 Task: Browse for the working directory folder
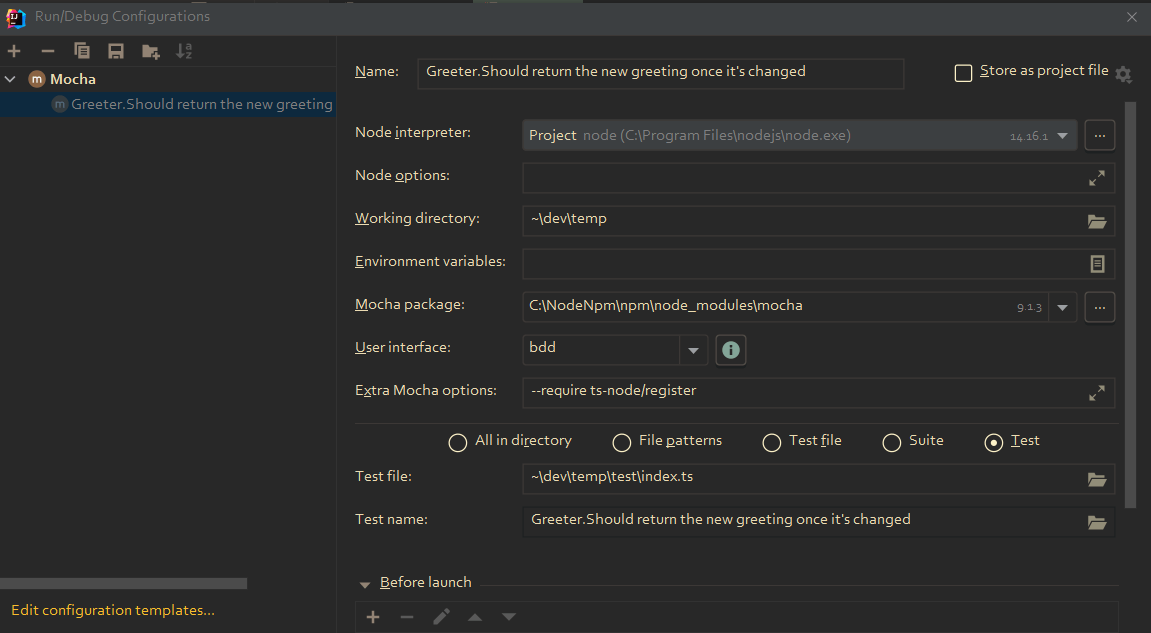(1097, 221)
